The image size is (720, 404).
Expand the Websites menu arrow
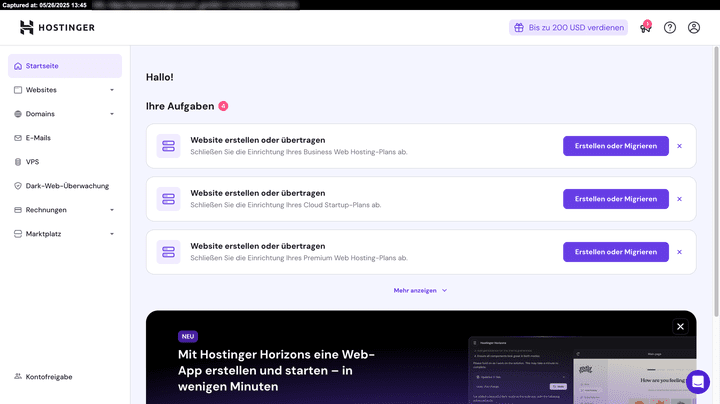[x=112, y=90]
